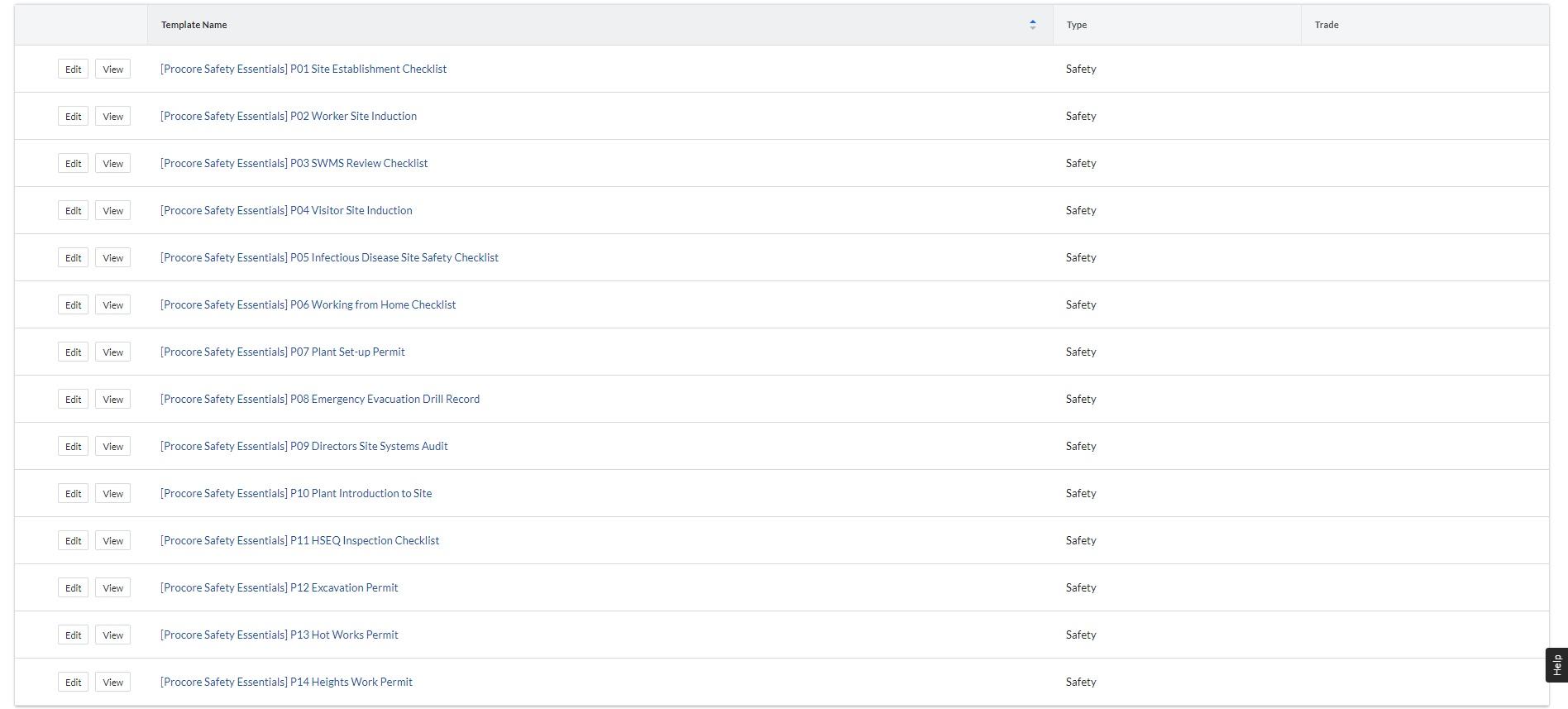View the P11 HSEQ Inspection Checklist
Screen dimensions: 1568x709
(112, 540)
